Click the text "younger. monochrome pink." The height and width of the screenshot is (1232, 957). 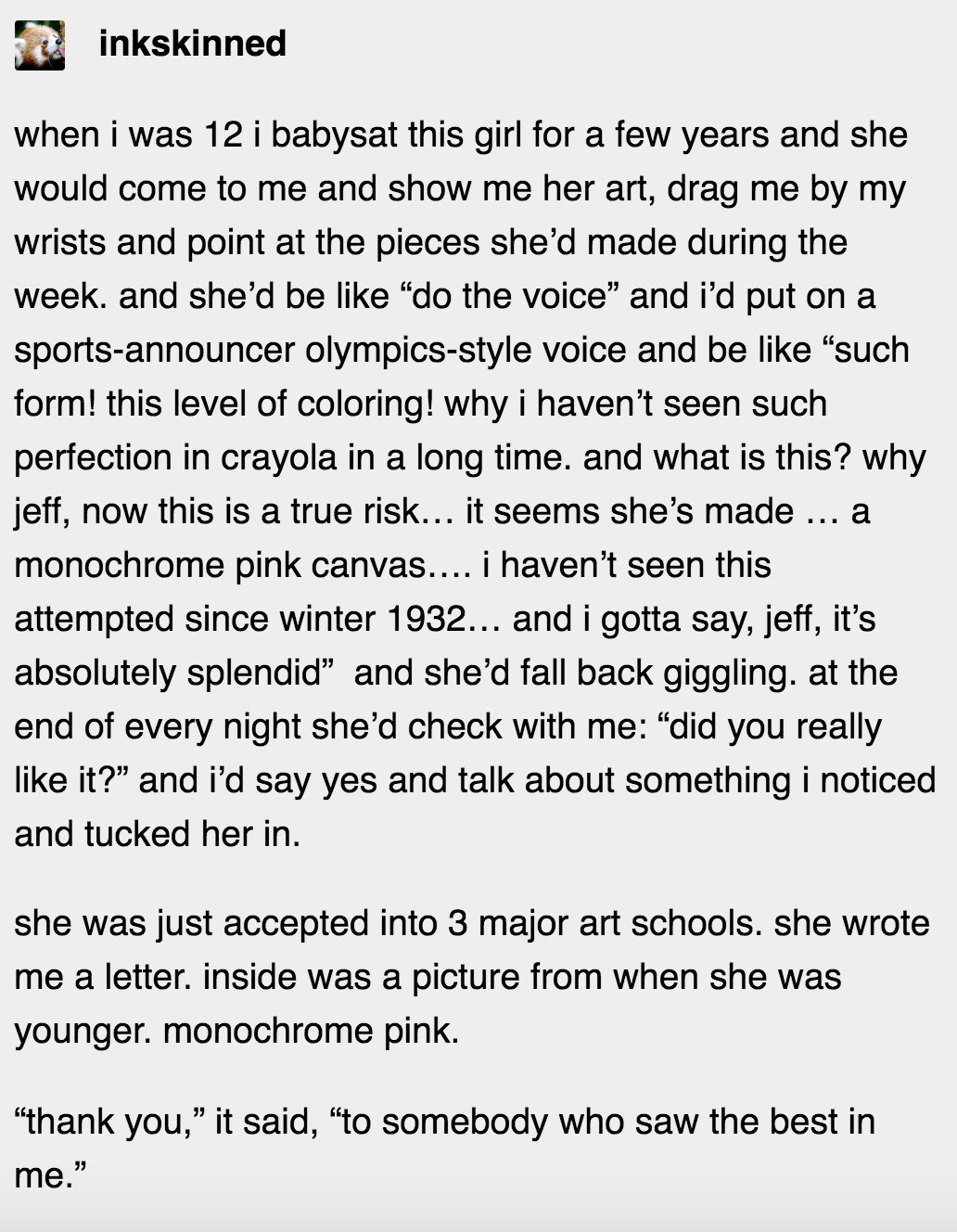coord(236,1031)
